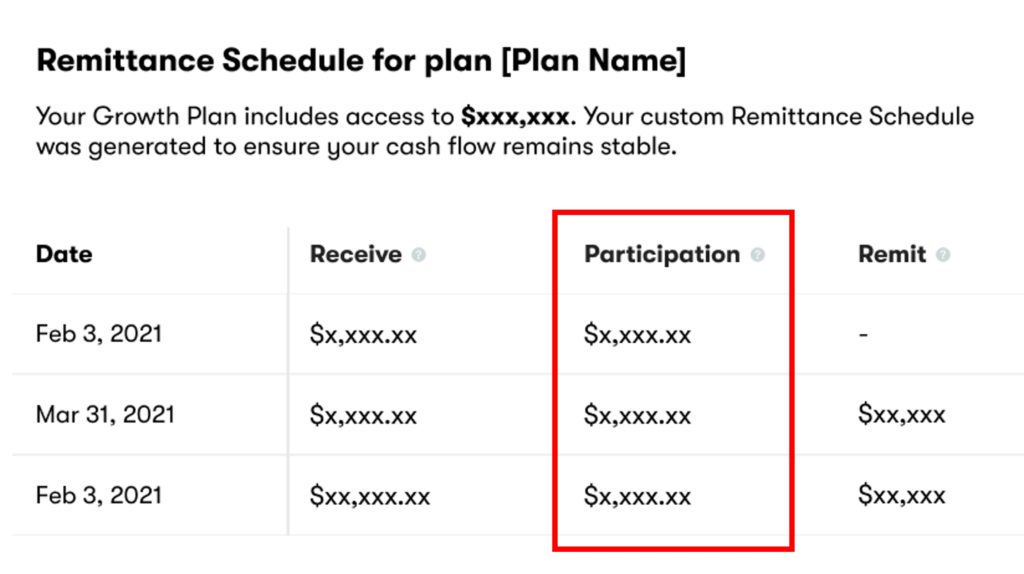This screenshot has height=574, width=1024.
Task: Click the Receive column header text
Action: [x=355, y=254]
